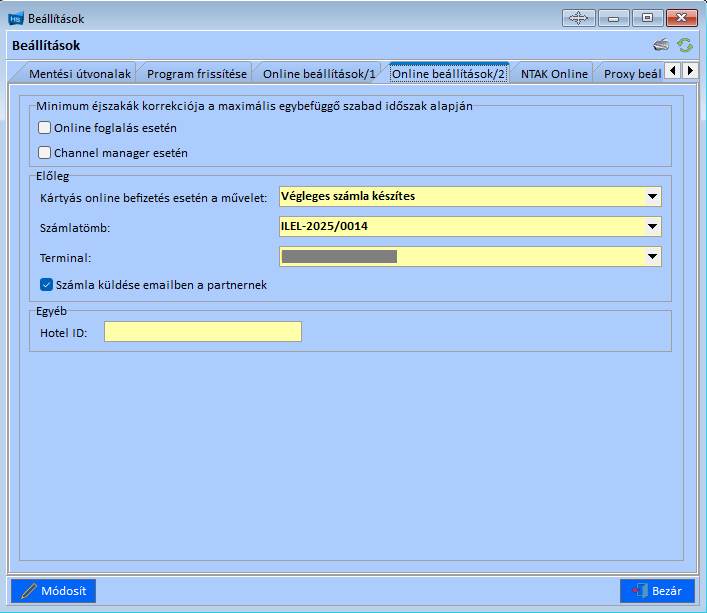Uncheck Számla küldése emailben a partnernek
The image size is (707, 613).
[46, 284]
